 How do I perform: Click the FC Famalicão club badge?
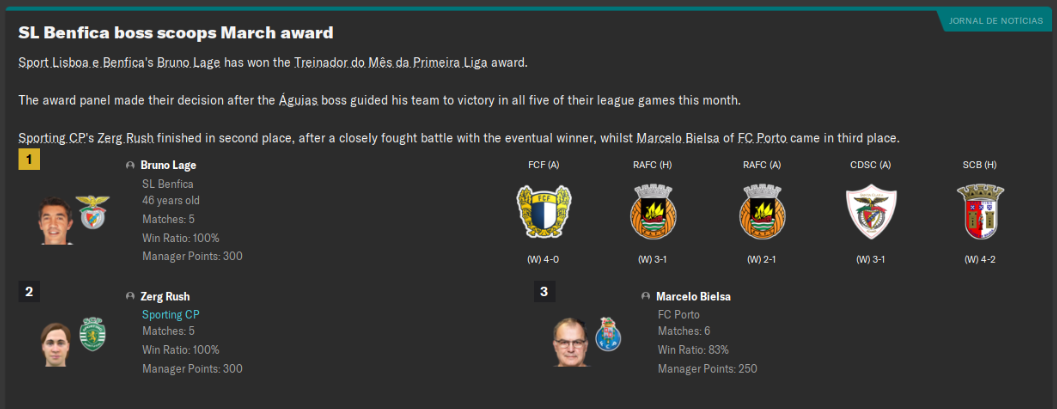coord(543,211)
